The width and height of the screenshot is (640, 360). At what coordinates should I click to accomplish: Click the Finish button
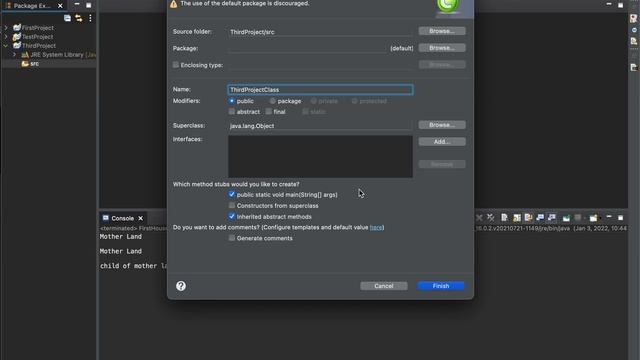coord(441,286)
